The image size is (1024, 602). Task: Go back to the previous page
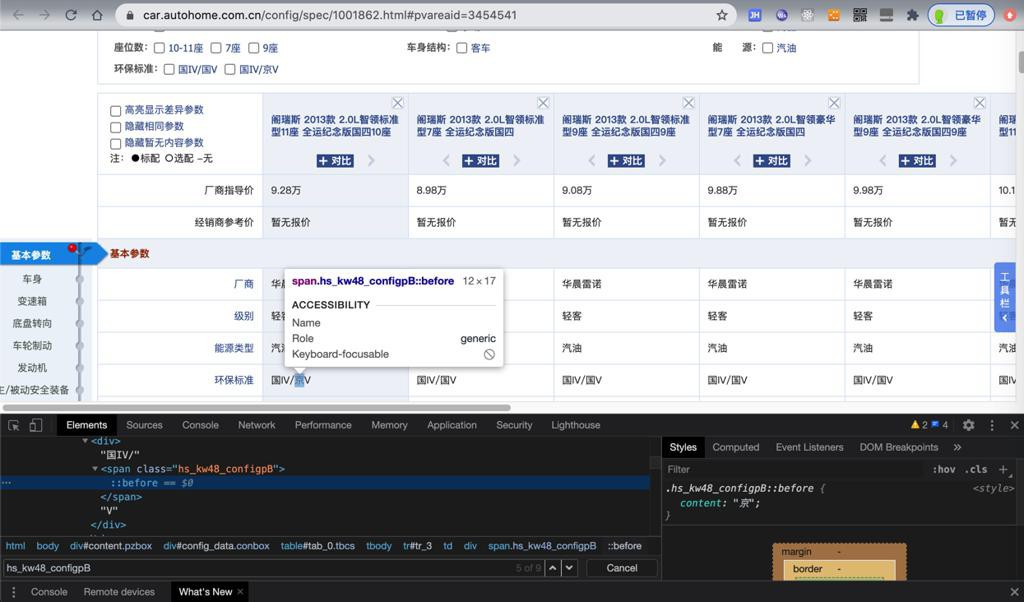coord(18,15)
